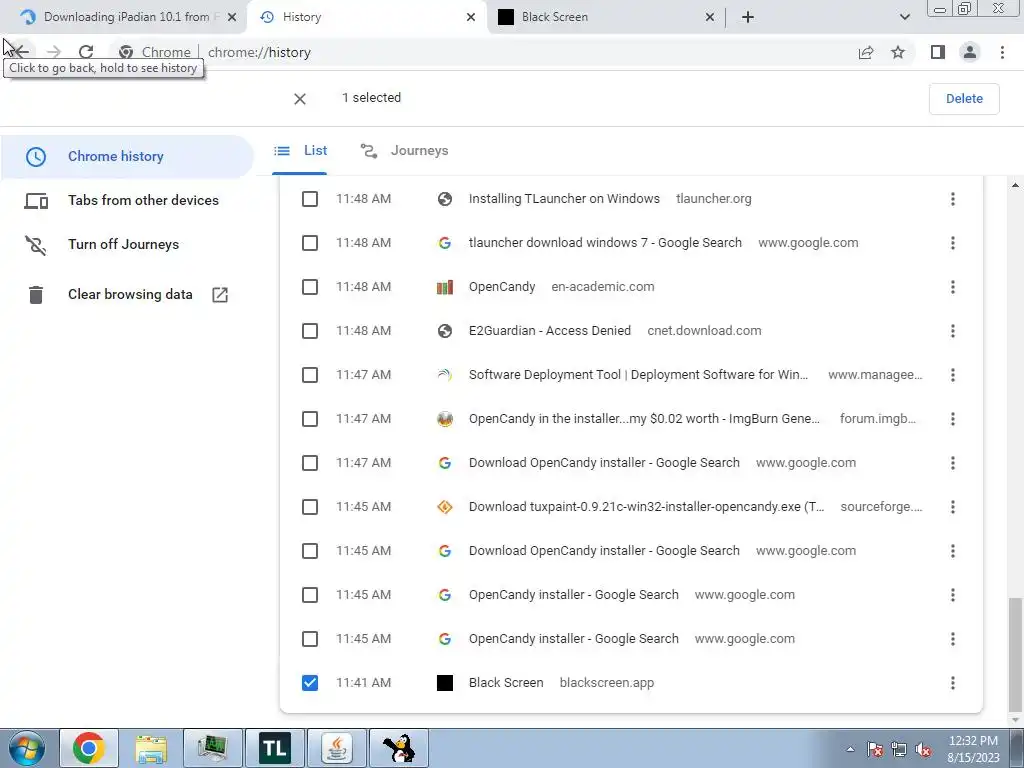Click the Action Center flag tray icon
The width and height of the screenshot is (1024, 768).
coord(874,750)
